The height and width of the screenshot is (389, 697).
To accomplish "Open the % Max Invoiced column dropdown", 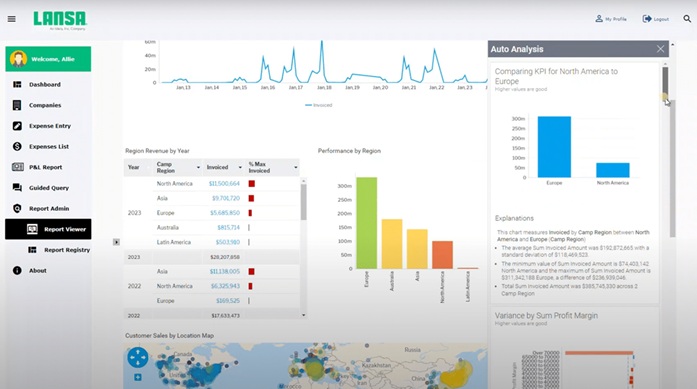I will tap(296, 167).
